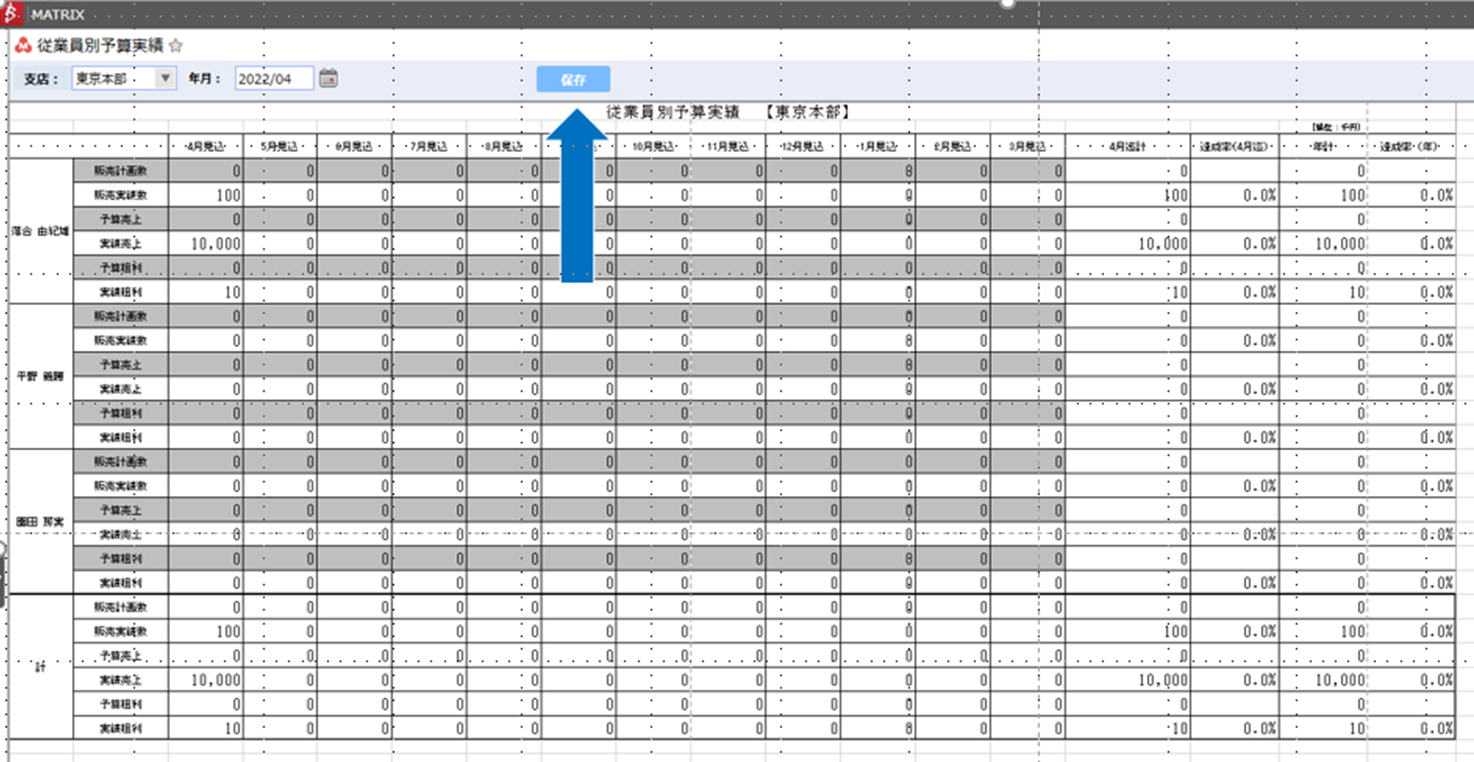Click 落合's 販売実績数 cell under 5月見込

tap(280, 195)
